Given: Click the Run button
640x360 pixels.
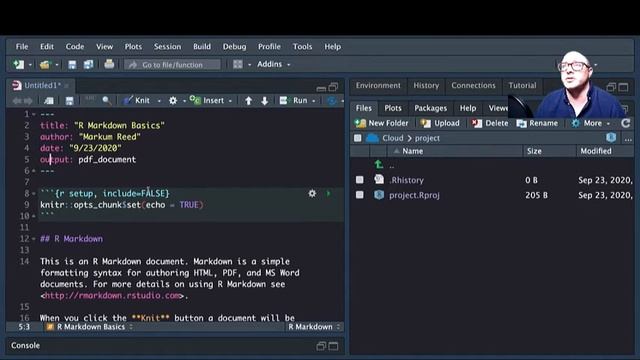Looking at the screenshot, I should click(x=293, y=100).
